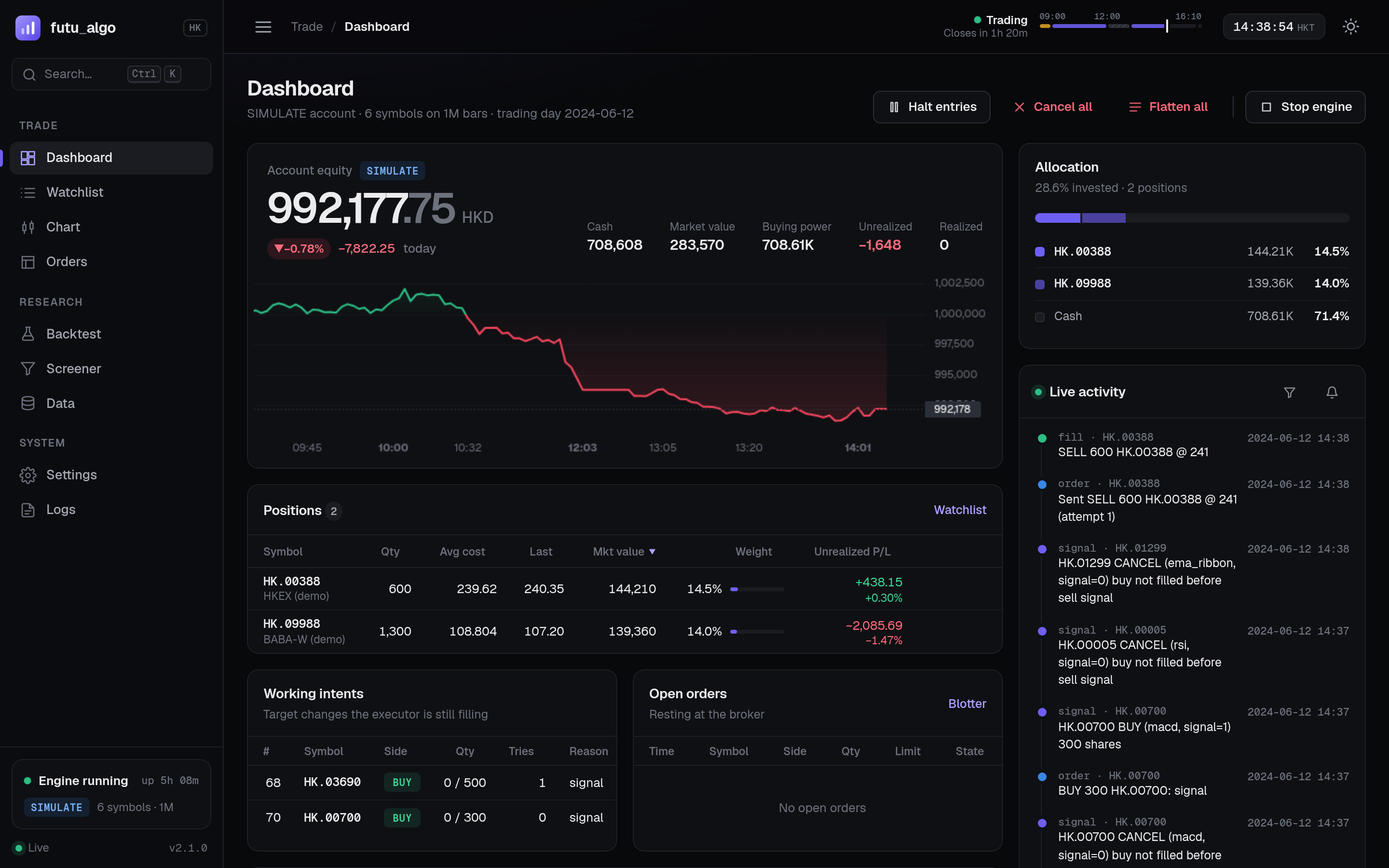The image size is (1389, 868).
Task: Click the -0.78% daily change pill
Action: (x=299, y=248)
